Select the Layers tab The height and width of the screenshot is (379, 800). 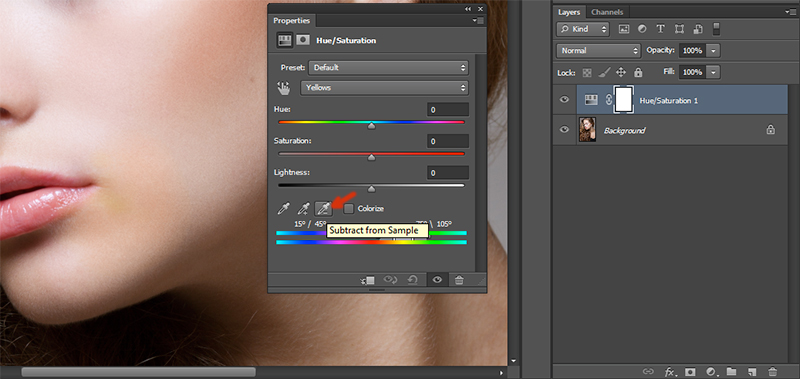(x=569, y=12)
